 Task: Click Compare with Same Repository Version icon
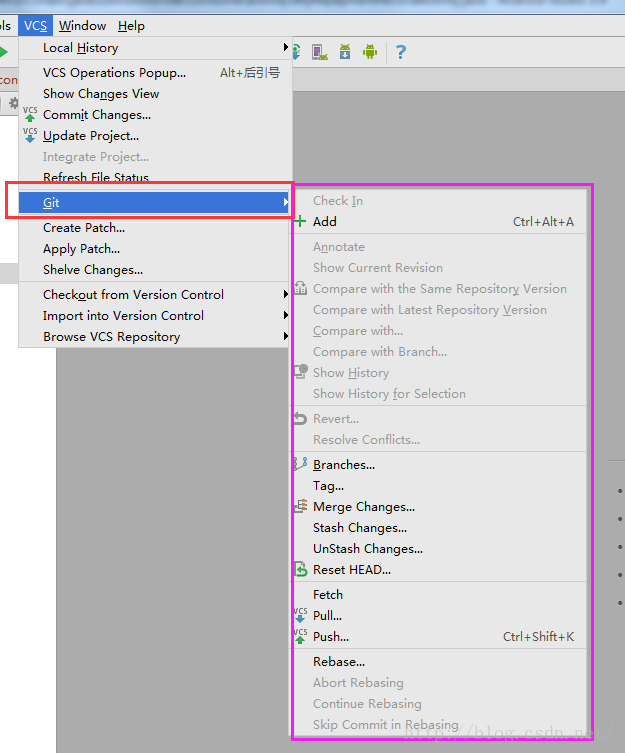pyautogui.click(x=301, y=289)
